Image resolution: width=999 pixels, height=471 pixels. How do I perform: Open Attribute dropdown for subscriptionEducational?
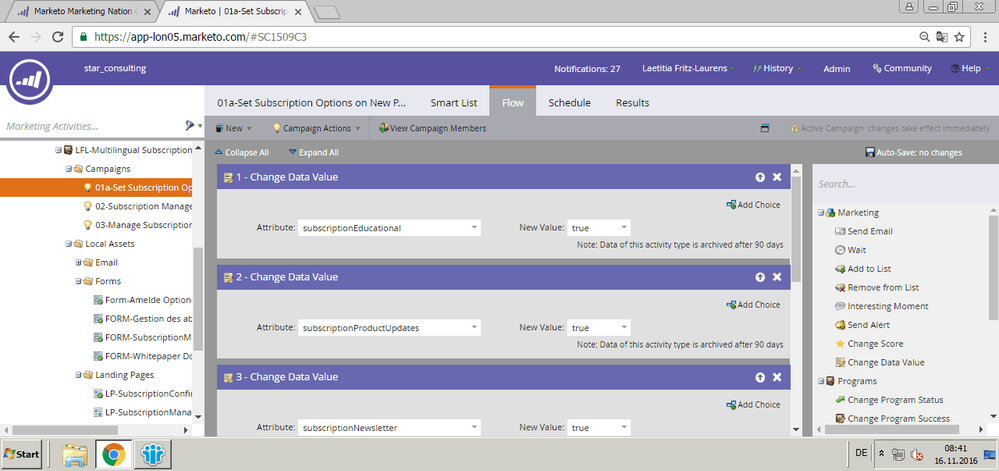pos(474,228)
